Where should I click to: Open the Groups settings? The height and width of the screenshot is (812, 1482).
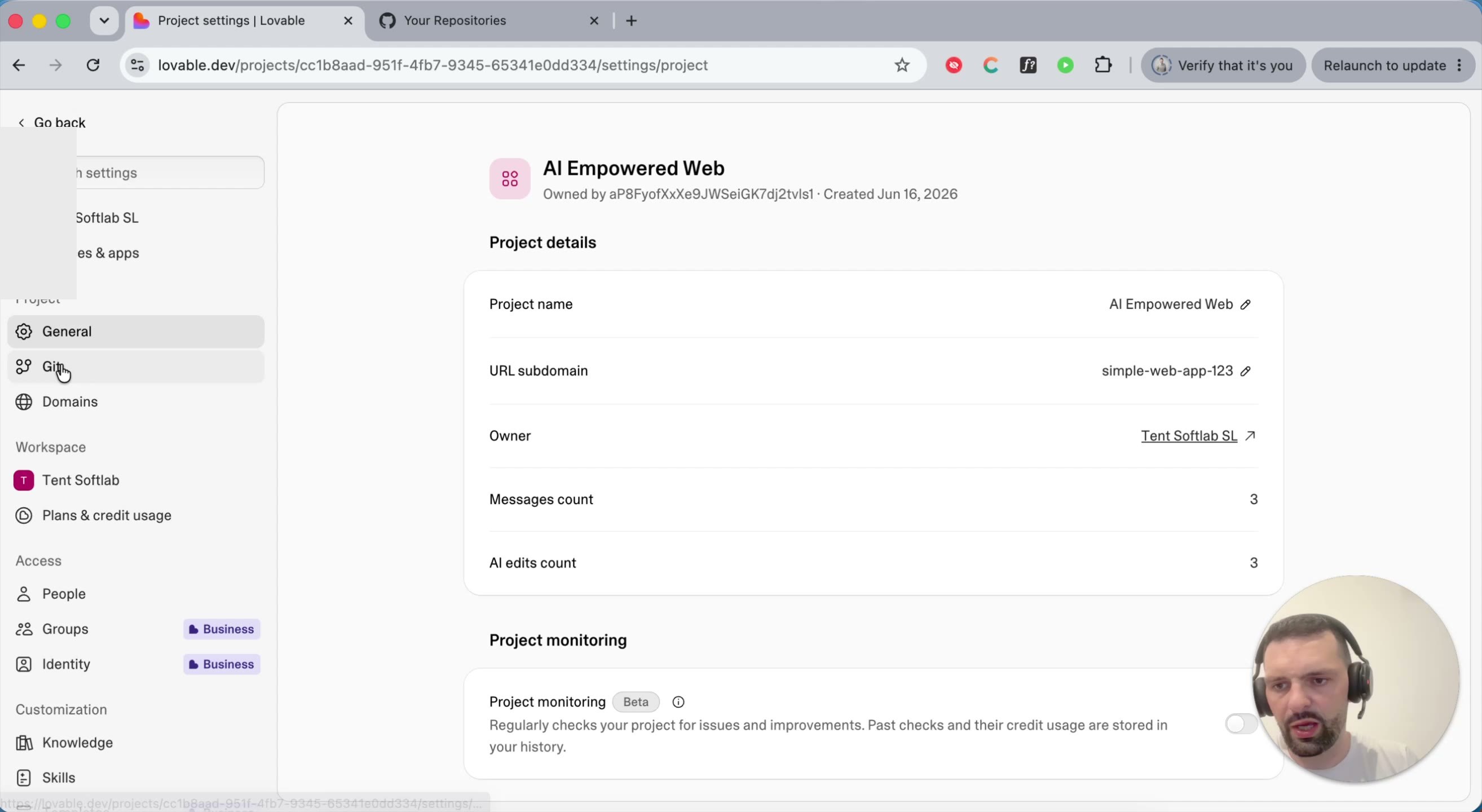click(x=136, y=629)
